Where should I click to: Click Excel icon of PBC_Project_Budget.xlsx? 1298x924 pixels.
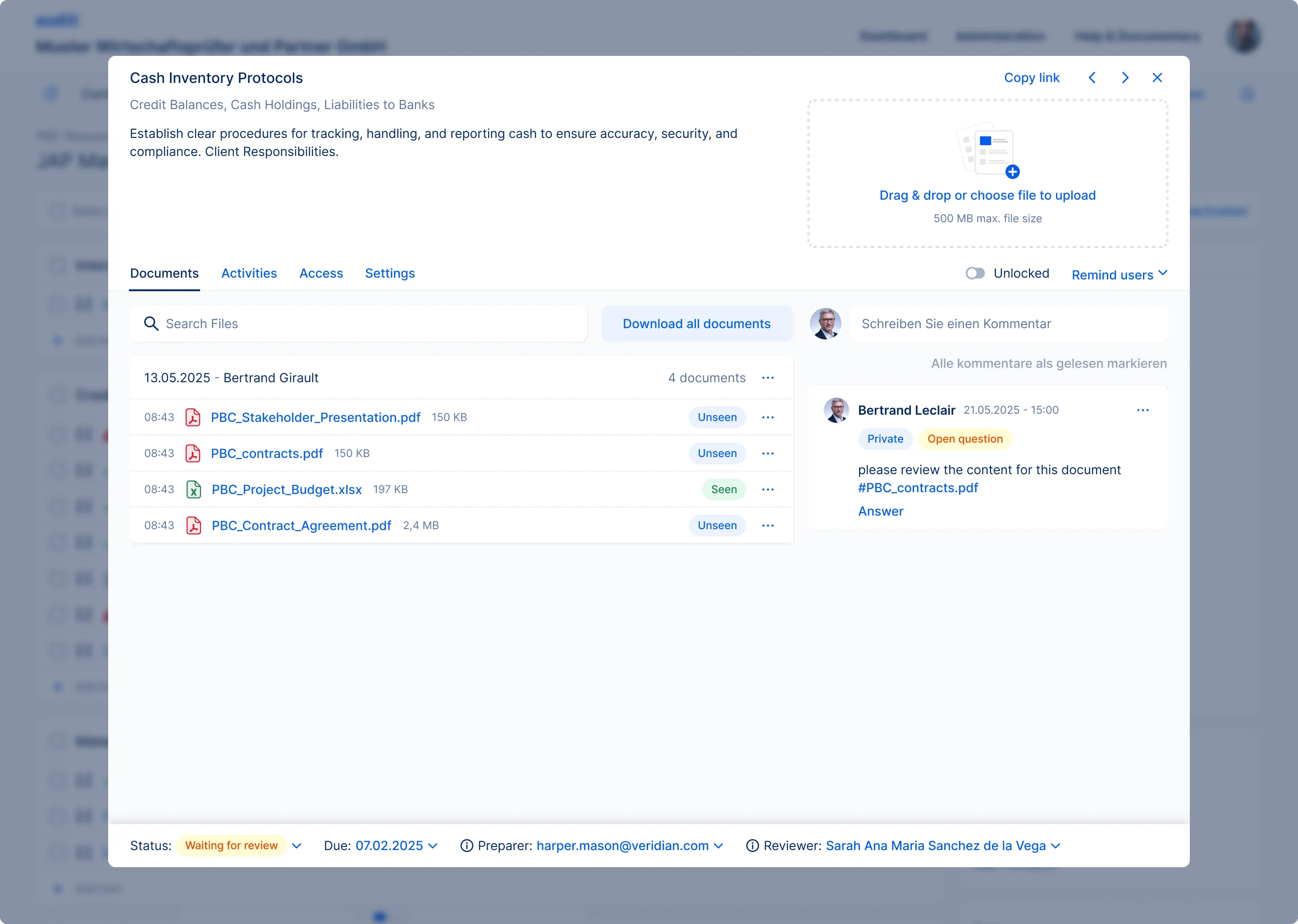[193, 489]
